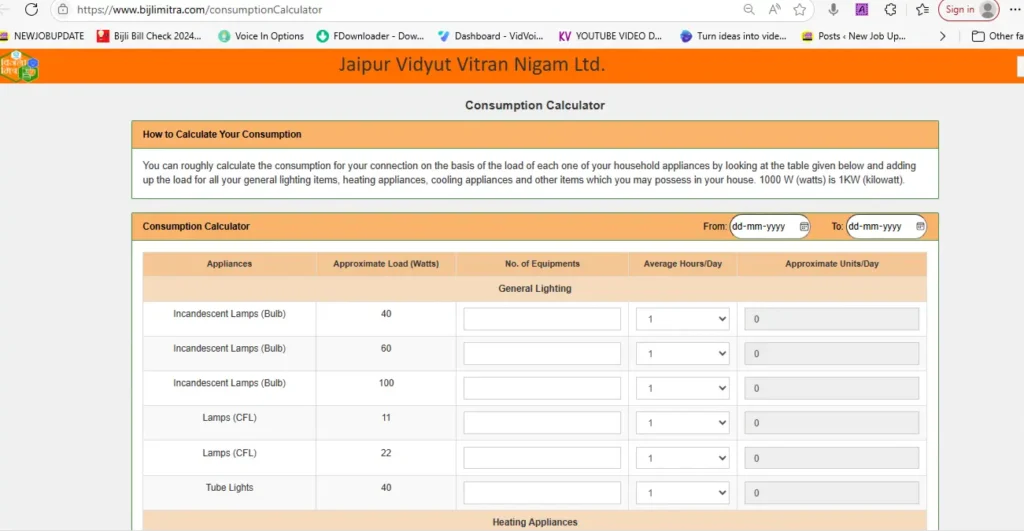Screen dimensions: 1024x531
Task: Click the zoom magnifier icon in address bar
Action: click(749, 10)
